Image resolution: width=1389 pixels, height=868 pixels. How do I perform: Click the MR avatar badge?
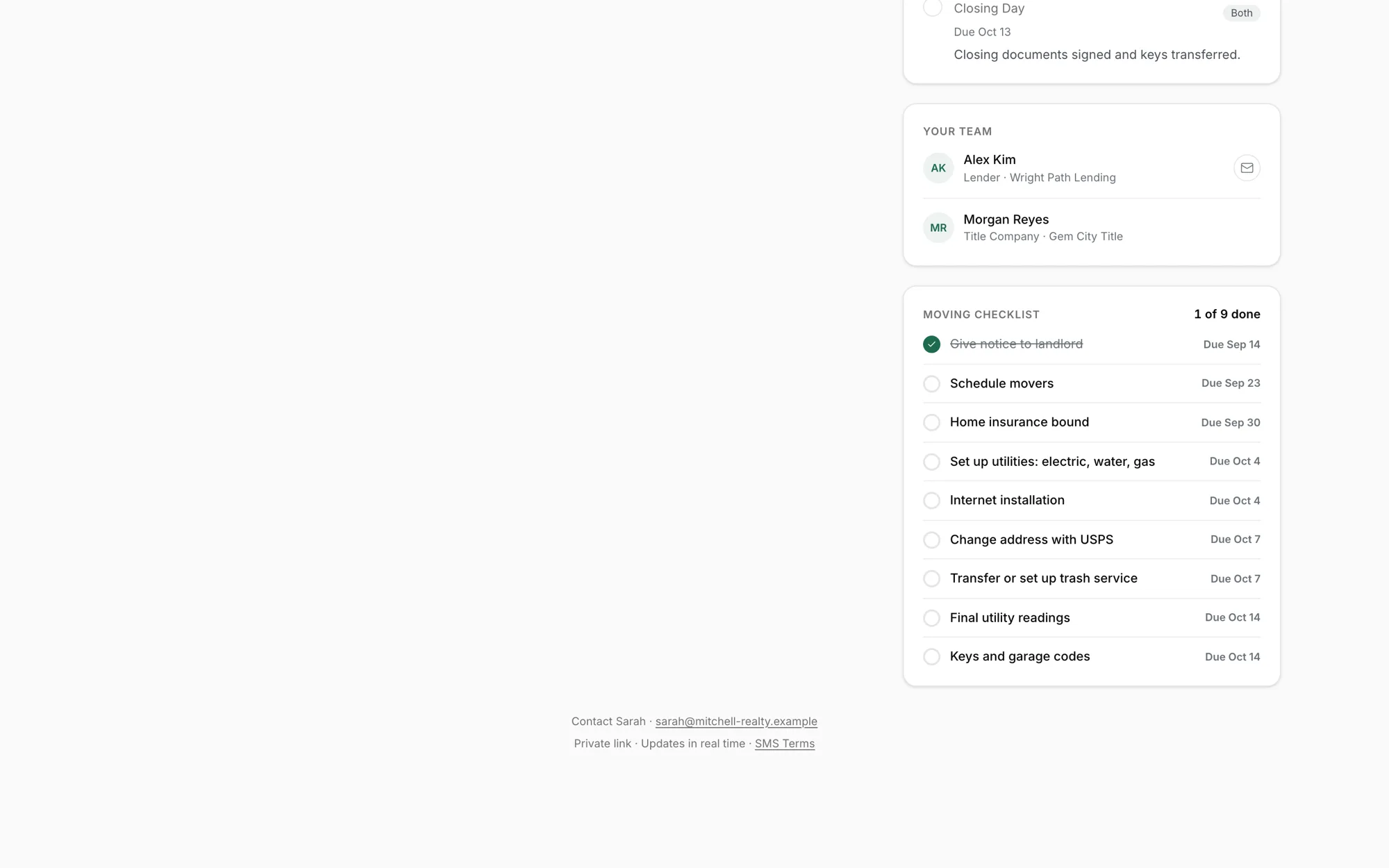coord(938,228)
